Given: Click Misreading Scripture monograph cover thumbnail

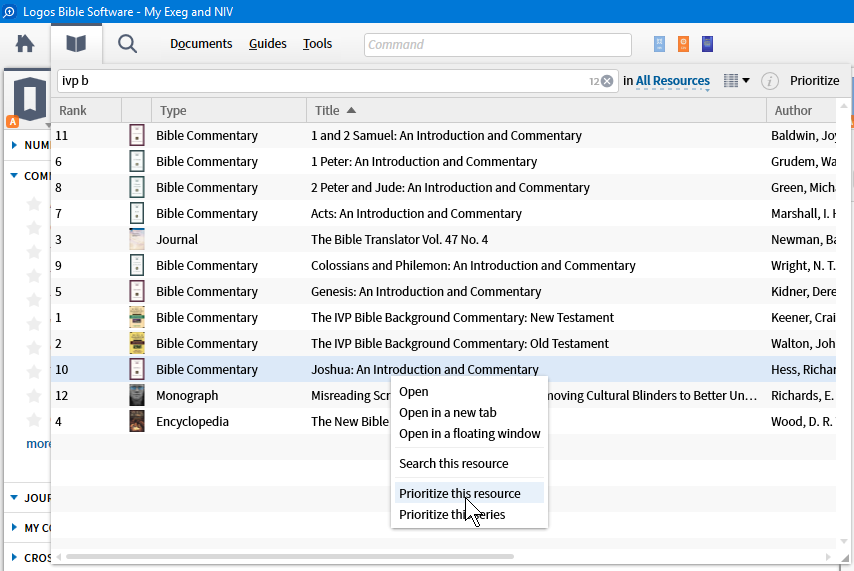Looking at the screenshot, I should tap(137, 395).
